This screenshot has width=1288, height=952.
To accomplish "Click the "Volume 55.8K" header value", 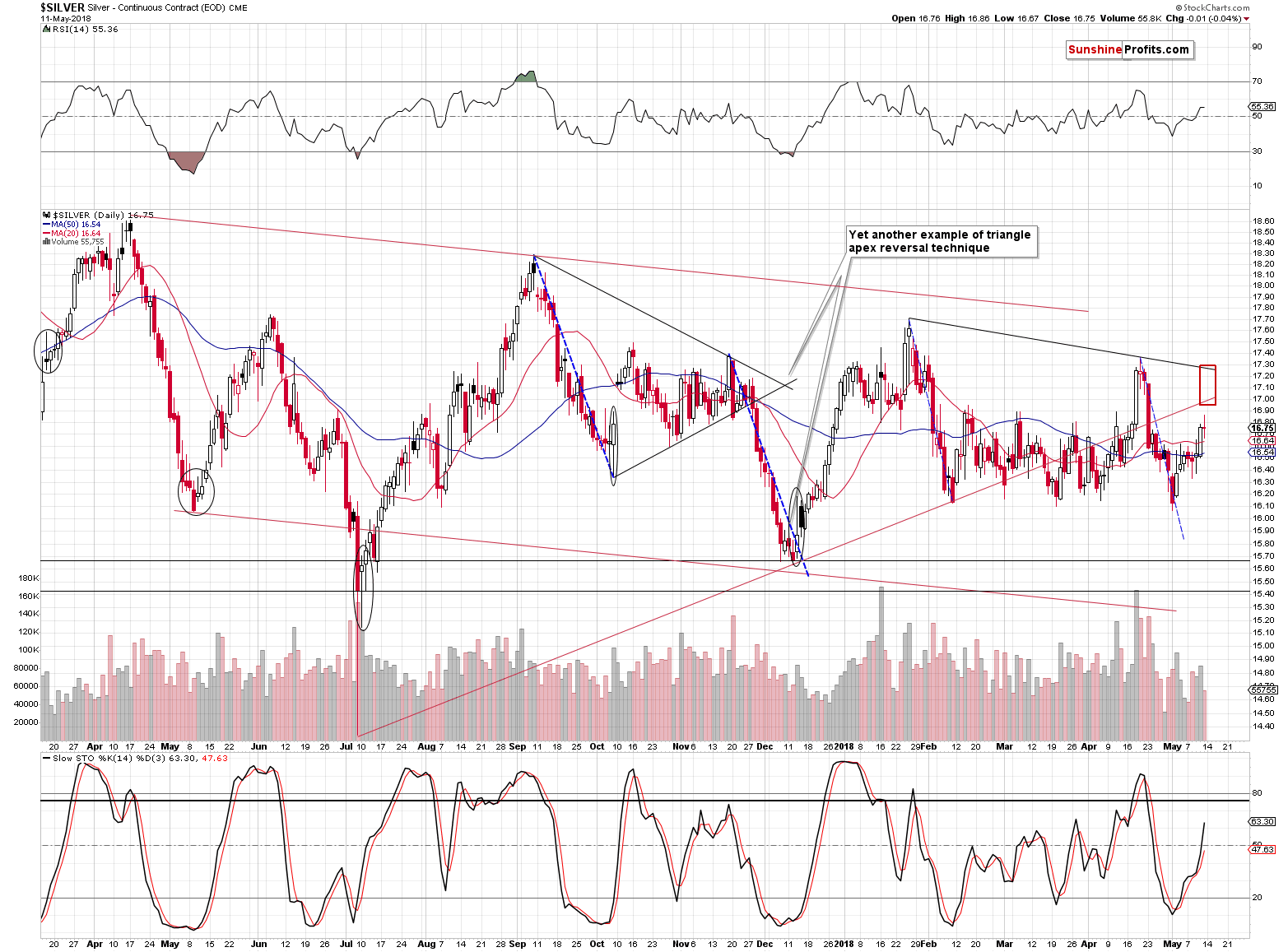I will point(1131,18).
